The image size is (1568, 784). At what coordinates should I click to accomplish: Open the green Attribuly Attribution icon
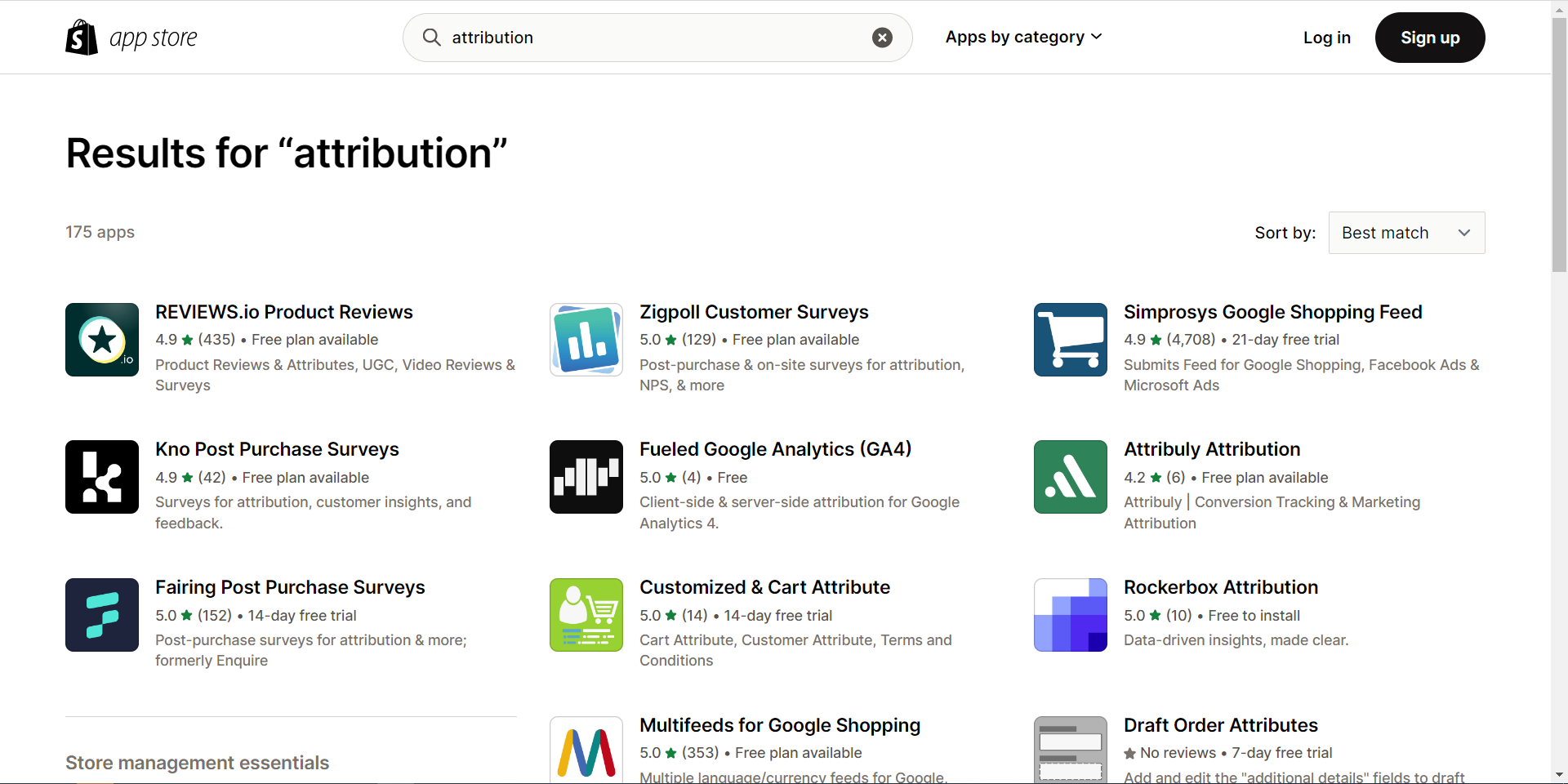(x=1071, y=477)
